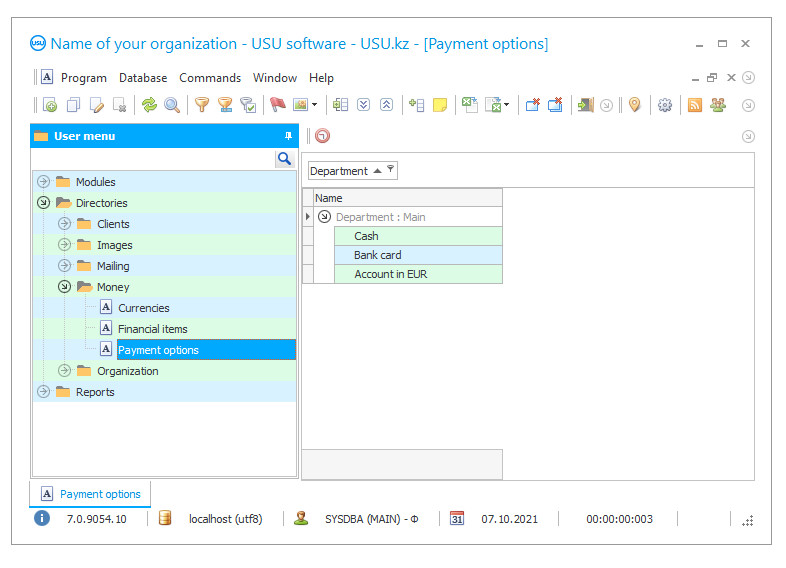This screenshot has width=786, height=568.
Task: Open the Database menu
Action: [x=143, y=78]
